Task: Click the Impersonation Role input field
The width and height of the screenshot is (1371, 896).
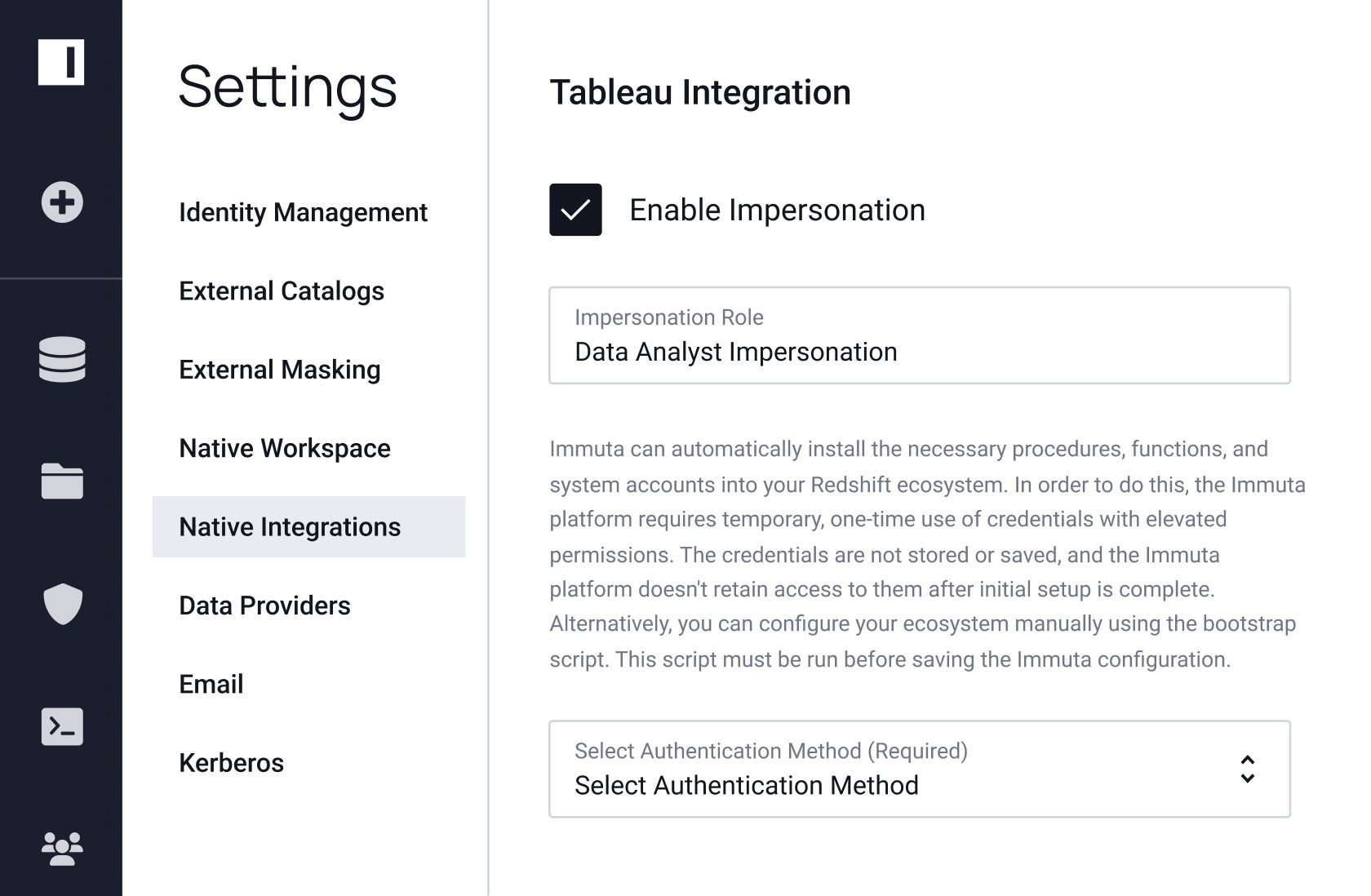Action: click(920, 335)
